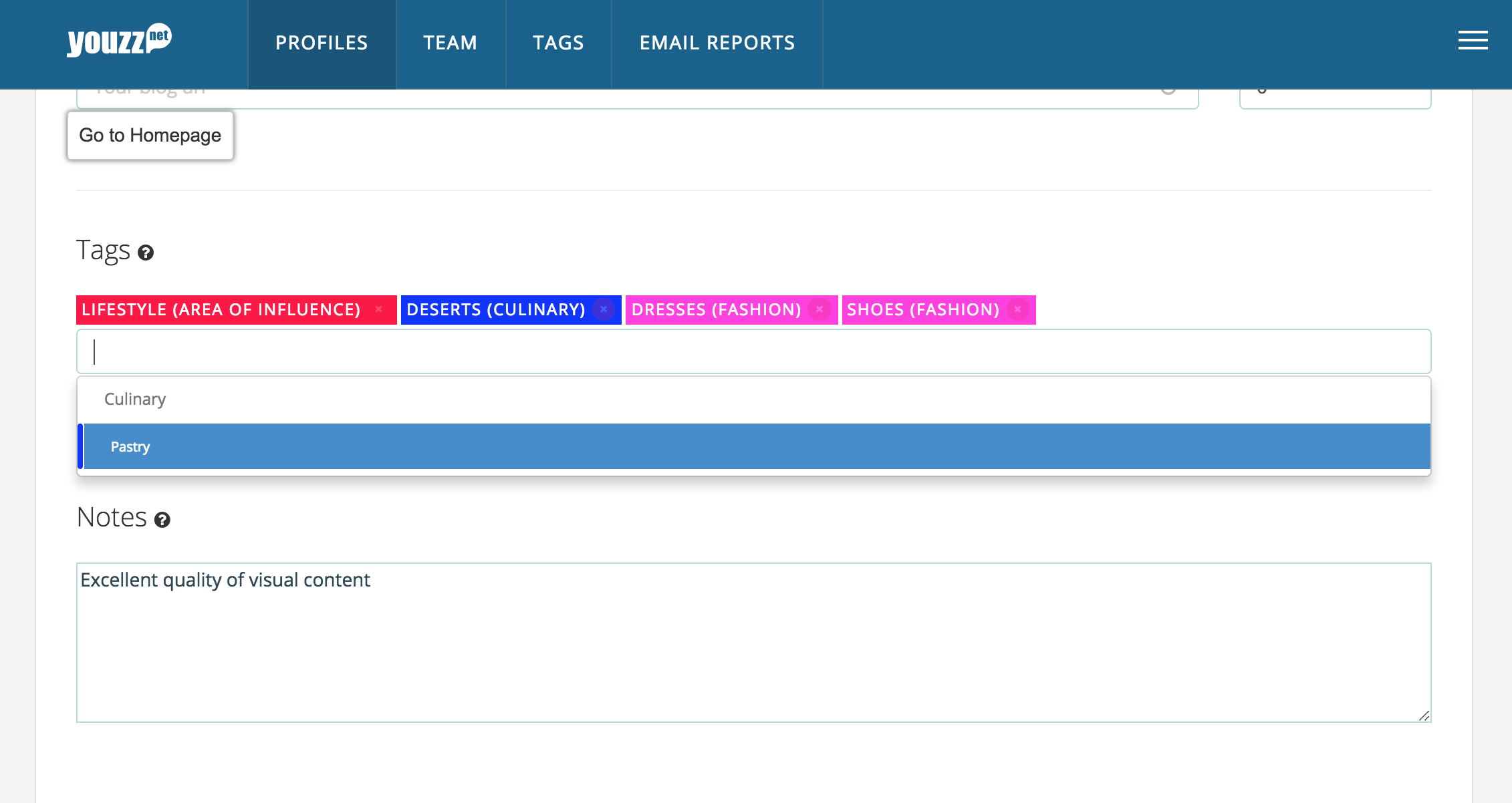Remove the Shoes (Fashion) tag
The width and height of the screenshot is (1512, 803).
point(1017,309)
